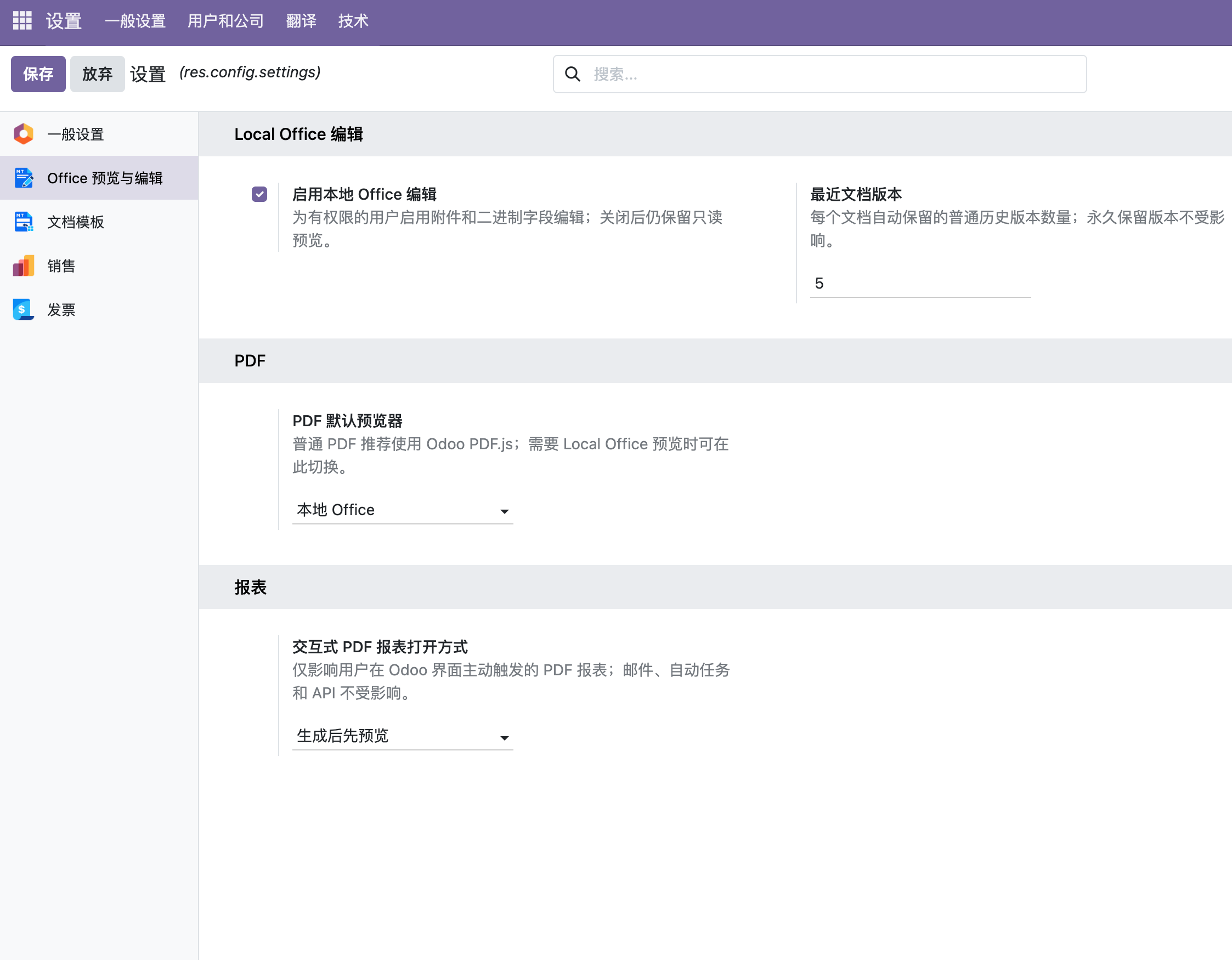Click the 发票 sidebar icon
This screenshot has height=960, width=1232.
(24, 309)
